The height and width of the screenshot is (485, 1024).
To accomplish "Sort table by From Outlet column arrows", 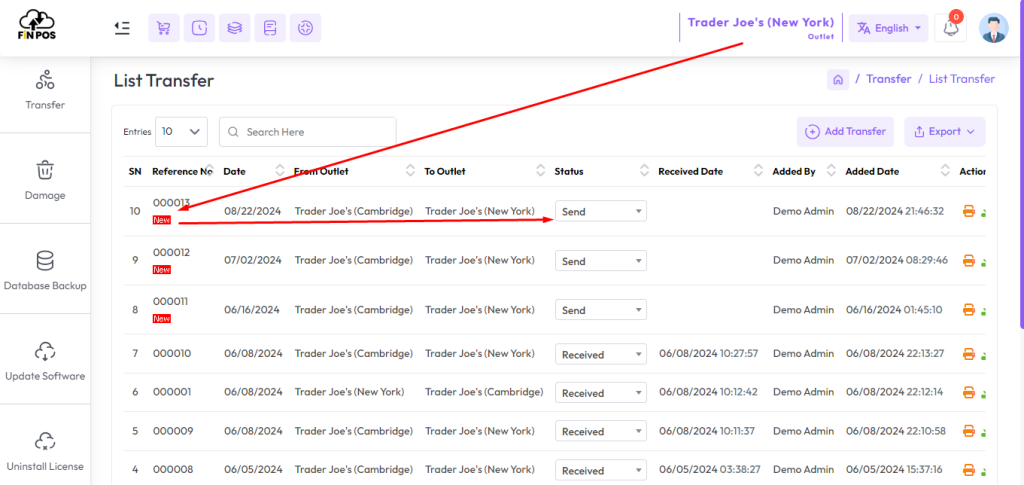I will (x=410, y=171).
